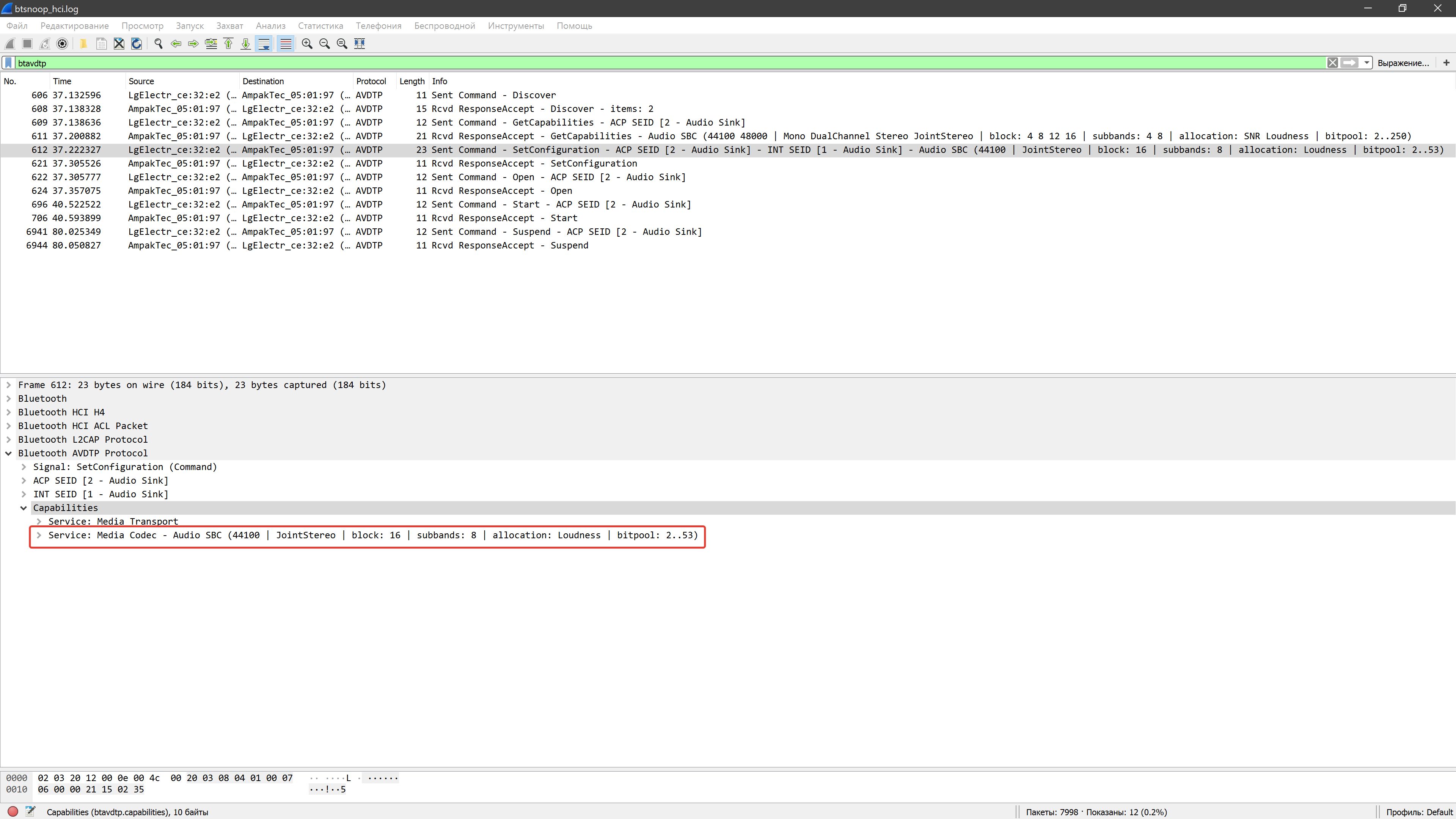1456x819 pixels.
Task: Open the Статистика menu
Action: pos(320,26)
